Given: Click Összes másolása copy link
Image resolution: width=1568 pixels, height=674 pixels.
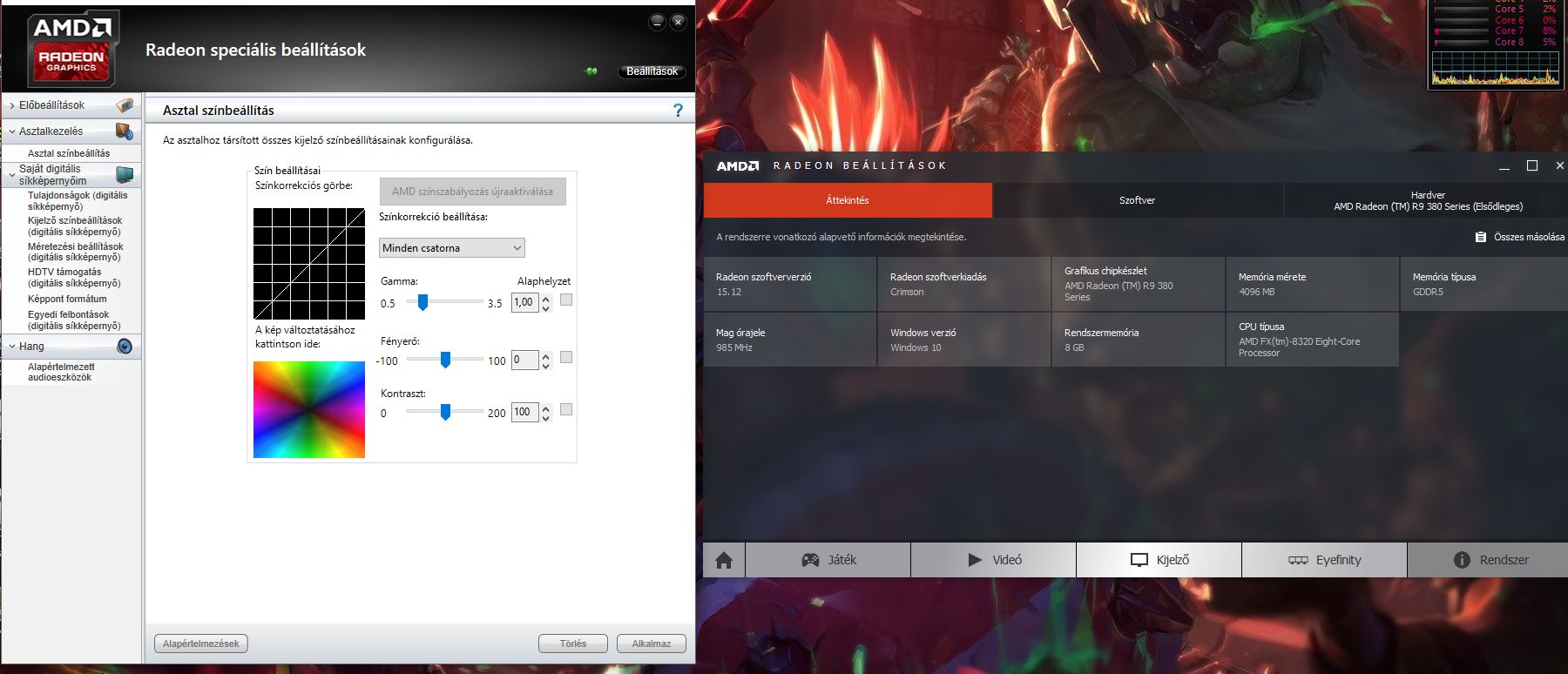Looking at the screenshot, I should pos(1520,237).
